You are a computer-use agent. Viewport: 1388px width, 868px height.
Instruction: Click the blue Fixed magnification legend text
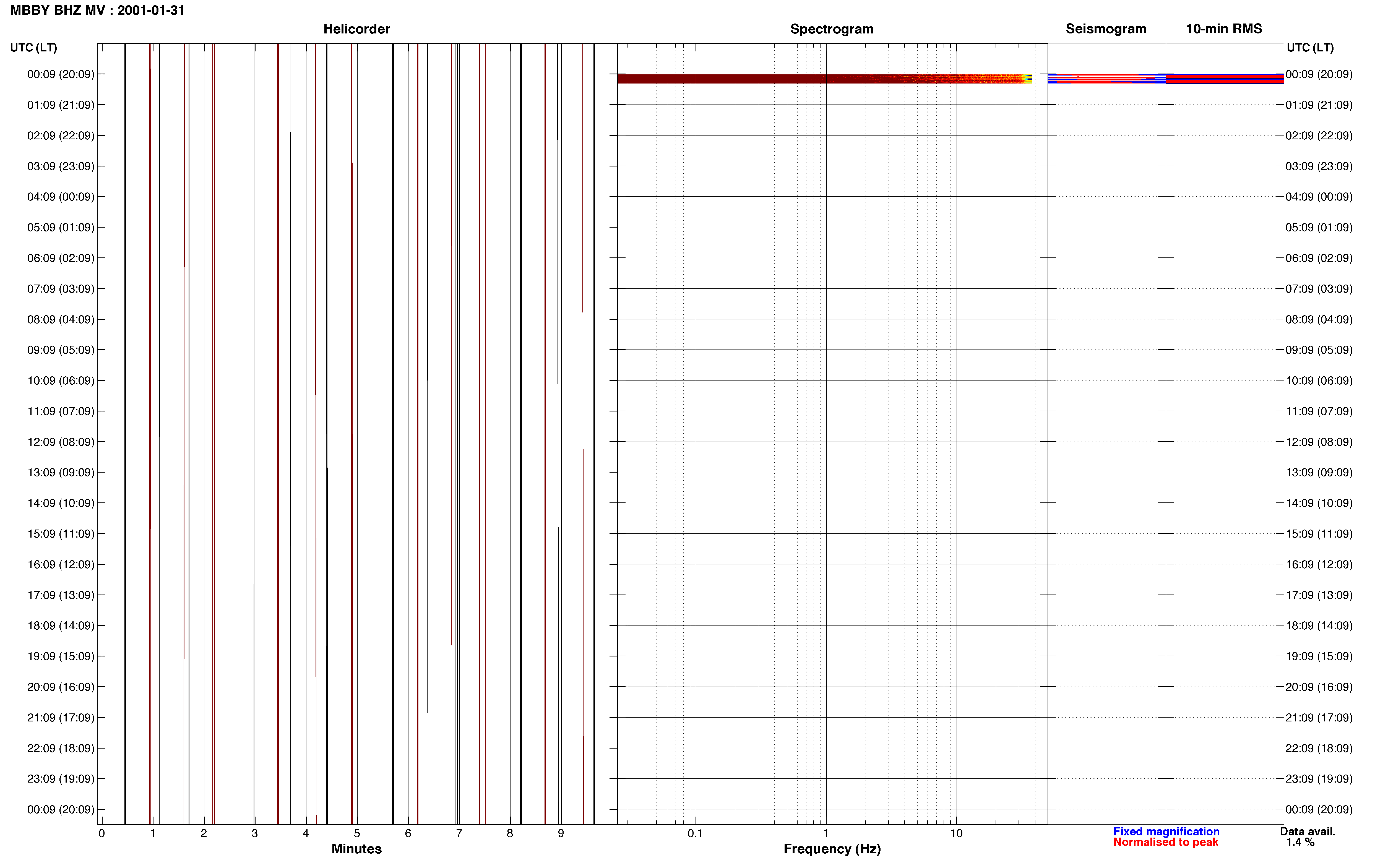click(x=1166, y=831)
